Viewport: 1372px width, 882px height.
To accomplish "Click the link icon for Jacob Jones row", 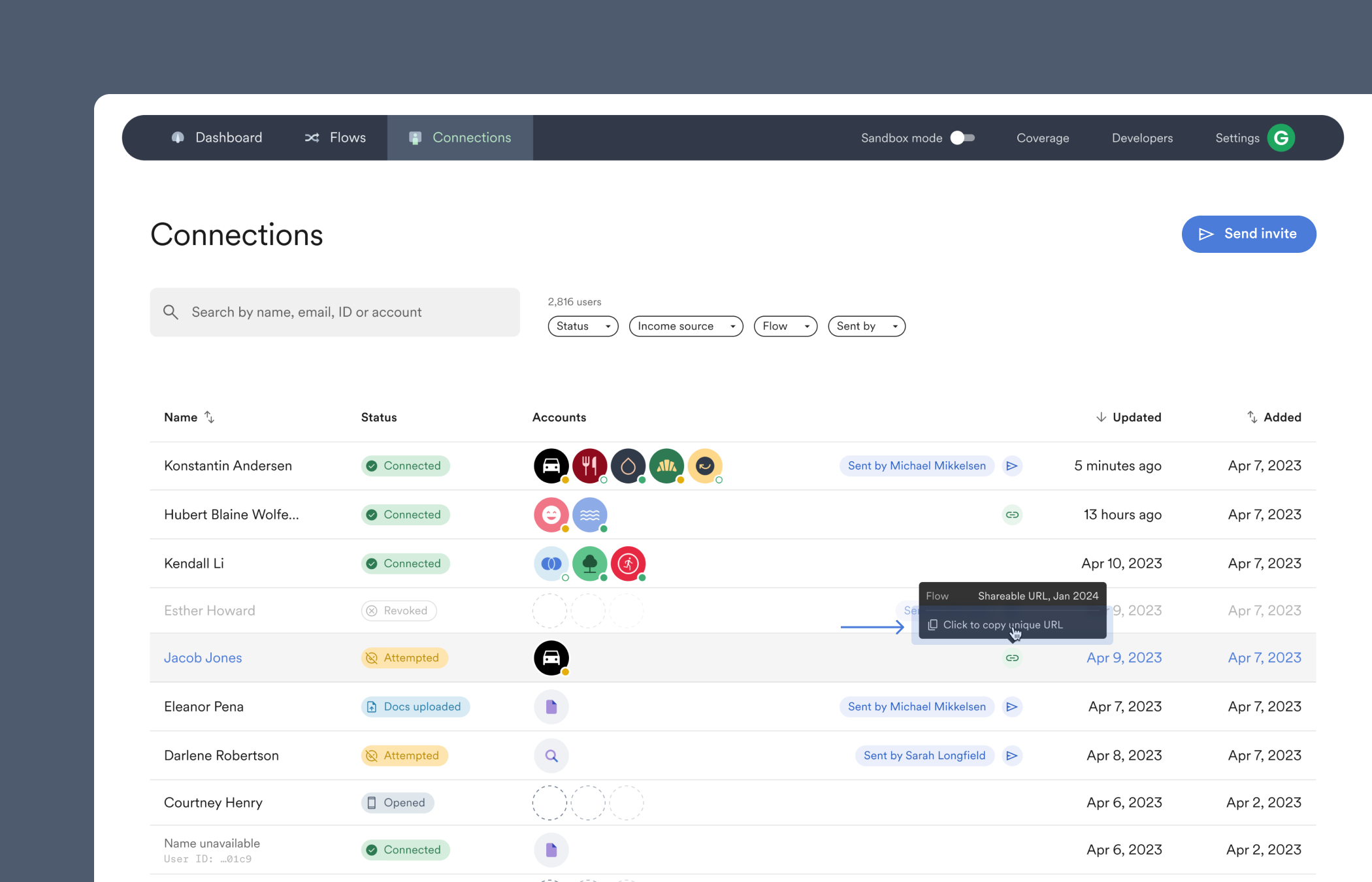I will [1012, 658].
